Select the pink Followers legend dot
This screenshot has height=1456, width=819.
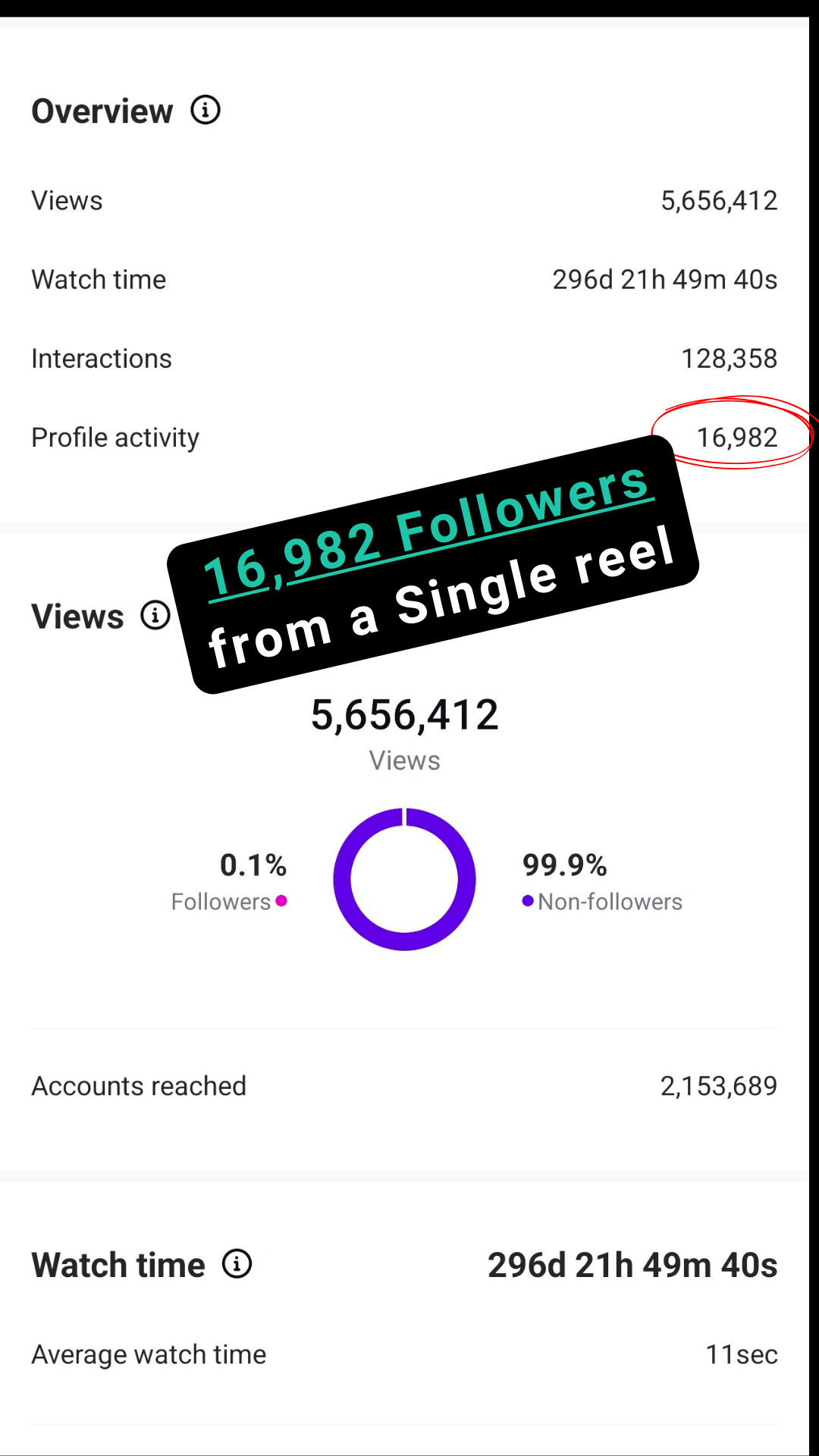pos(282,902)
